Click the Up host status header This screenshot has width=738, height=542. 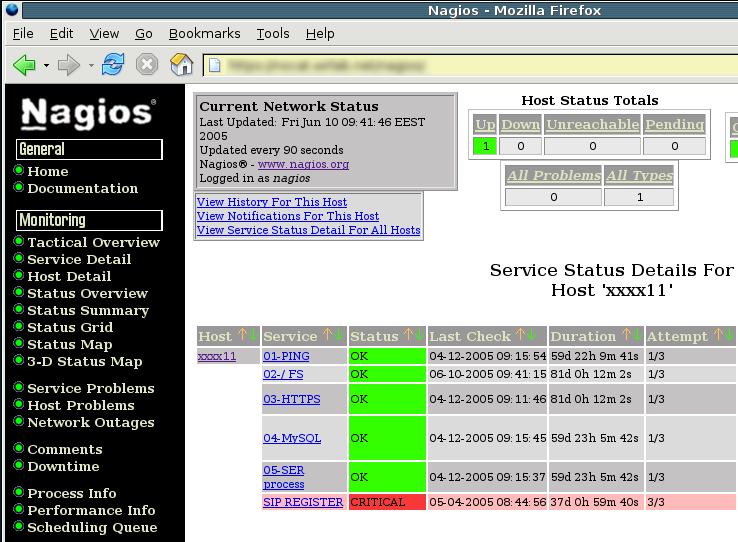click(485, 124)
